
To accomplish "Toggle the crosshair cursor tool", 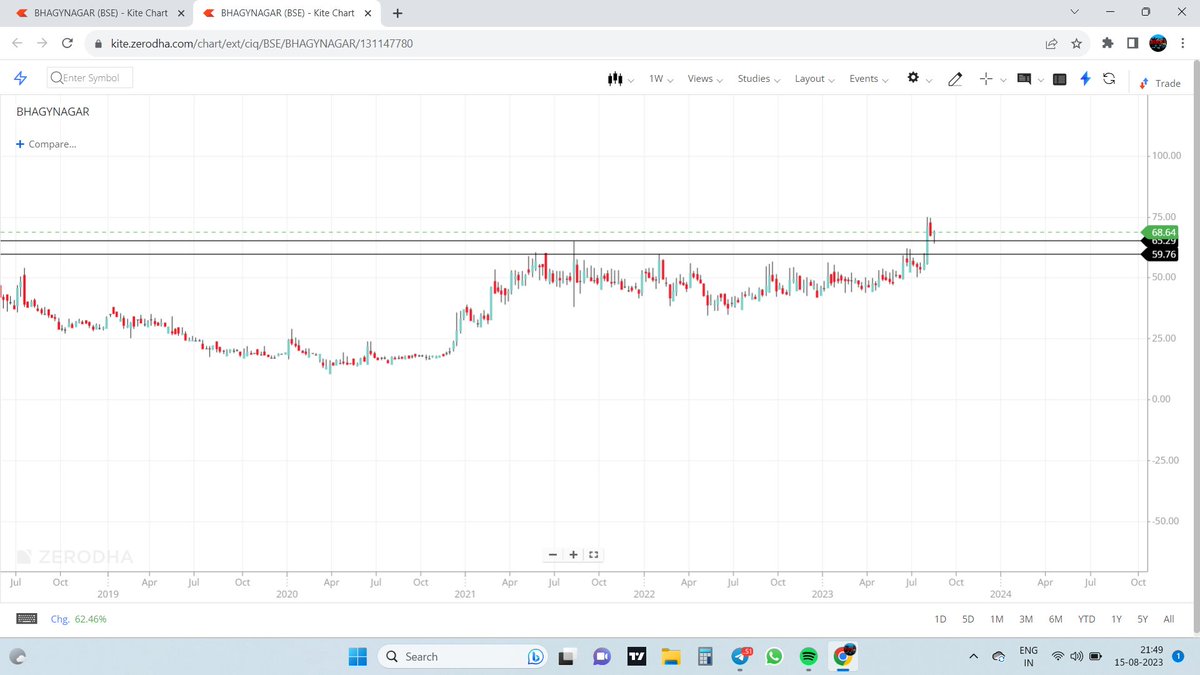I will tap(986, 79).
